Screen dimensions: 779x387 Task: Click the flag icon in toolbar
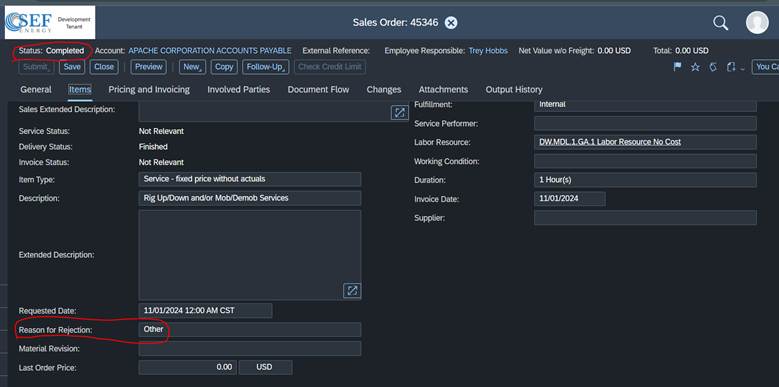677,67
